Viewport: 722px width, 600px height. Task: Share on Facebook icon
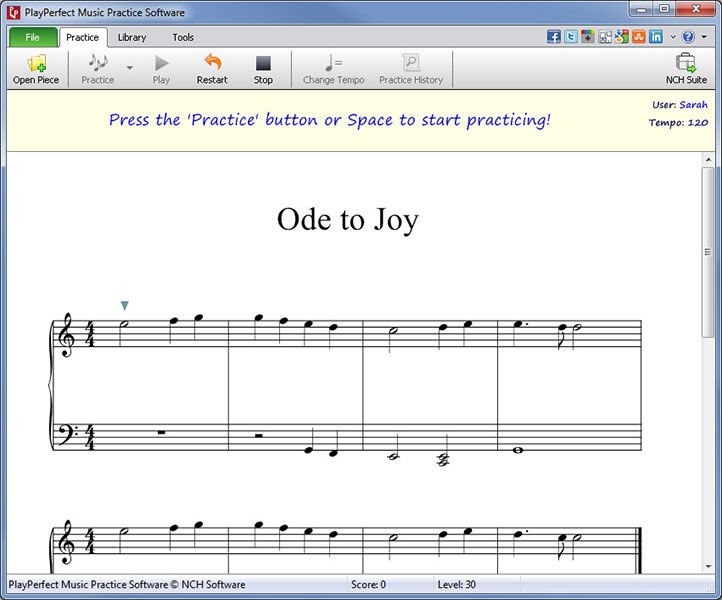click(x=553, y=36)
